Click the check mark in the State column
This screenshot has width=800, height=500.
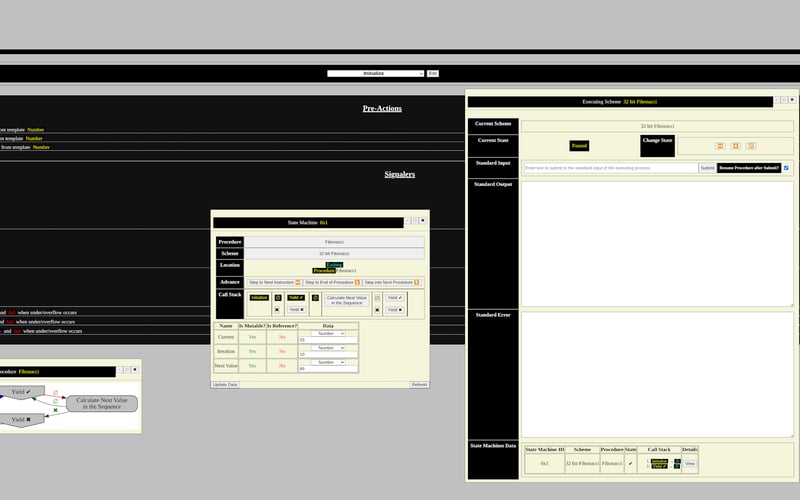630,463
